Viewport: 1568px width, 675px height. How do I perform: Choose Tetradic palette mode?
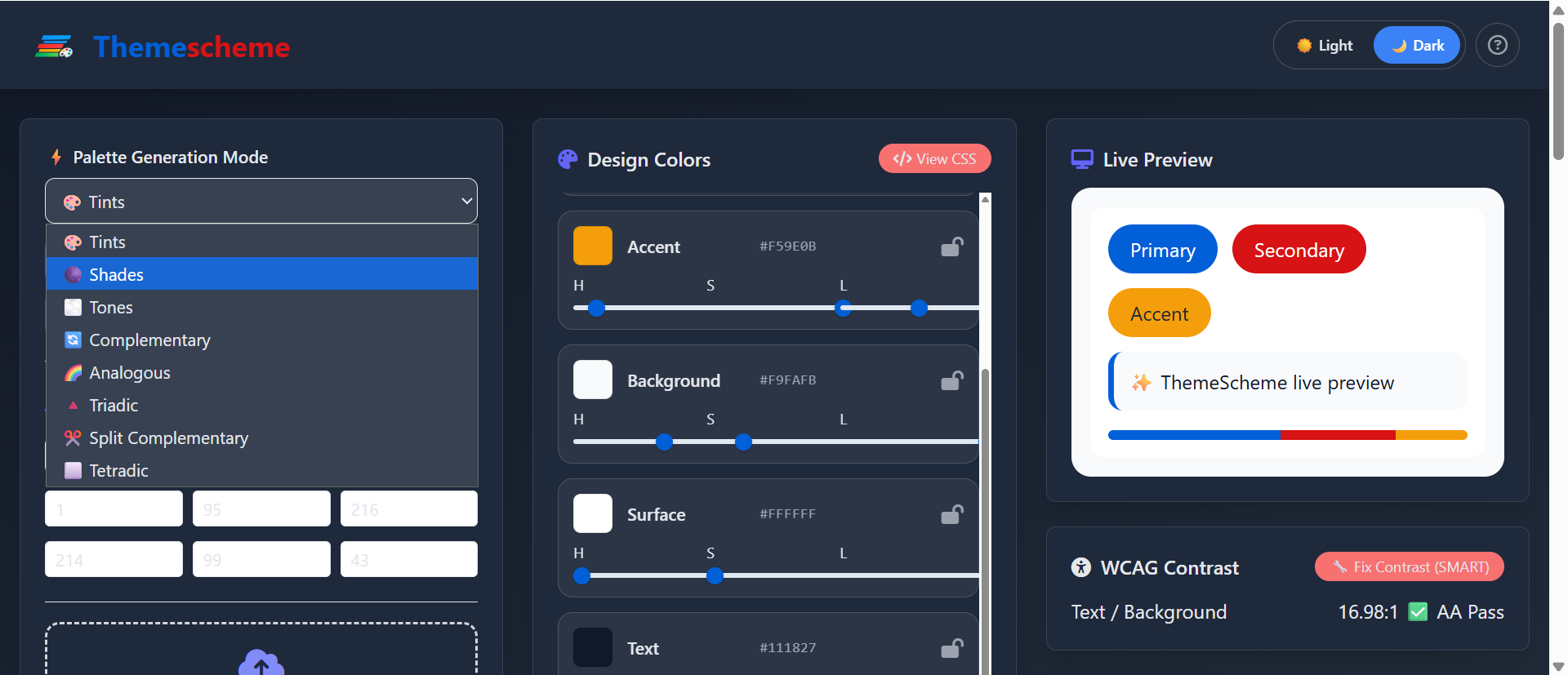[261, 470]
